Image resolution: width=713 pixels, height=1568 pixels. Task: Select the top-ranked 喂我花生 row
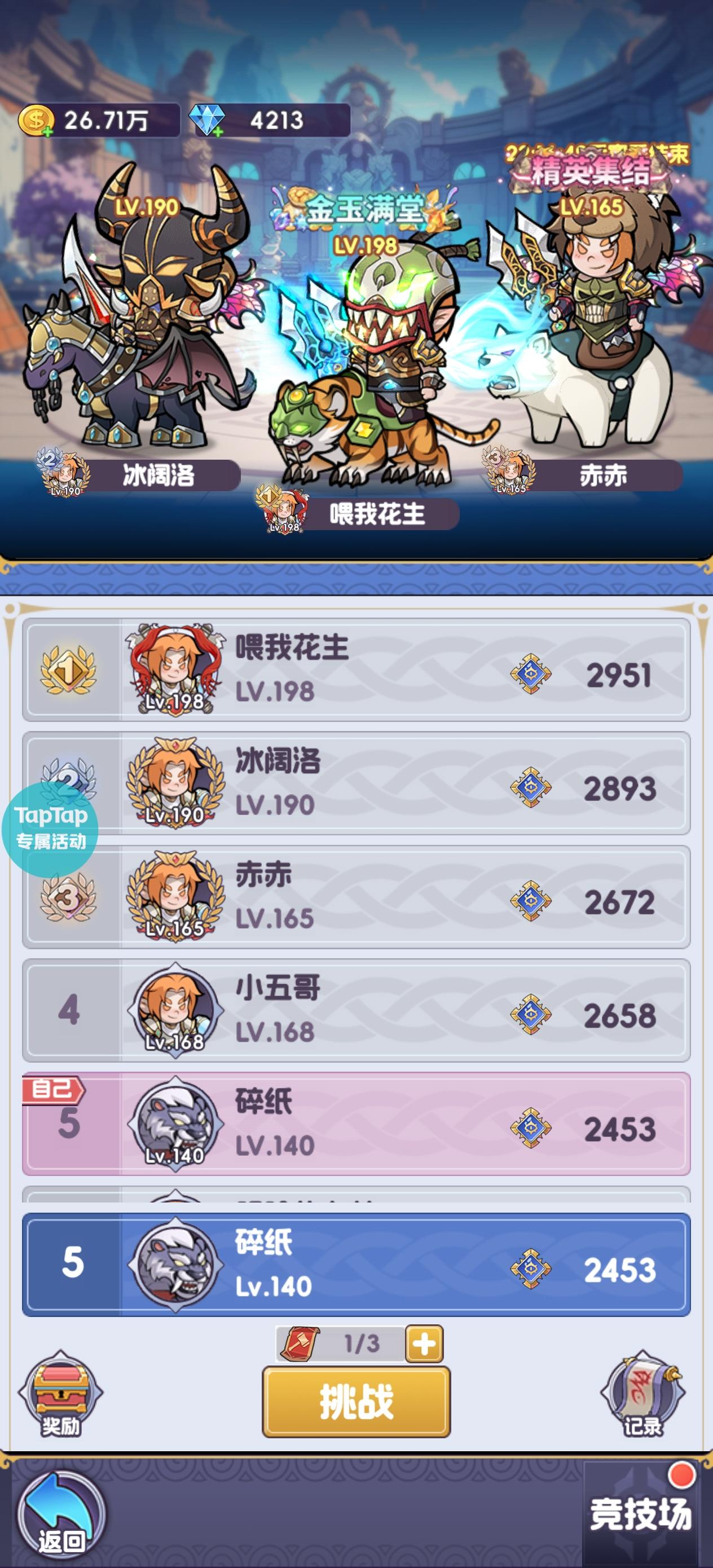(356, 670)
